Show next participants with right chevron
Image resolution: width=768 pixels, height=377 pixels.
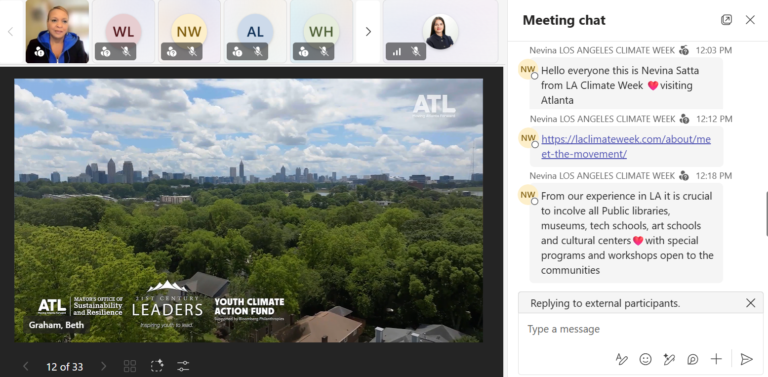pos(368,32)
